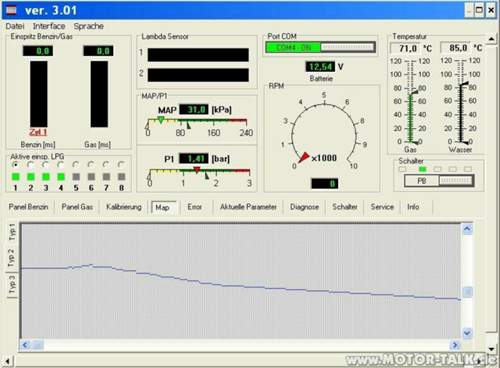Image resolution: width=500 pixels, height=368 pixels.
Task: Select the fifth LPG injector radio button
Action: click(76, 165)
